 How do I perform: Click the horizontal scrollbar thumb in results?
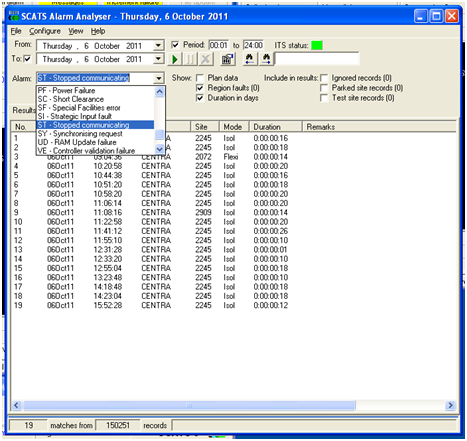[x=189, y=406]
